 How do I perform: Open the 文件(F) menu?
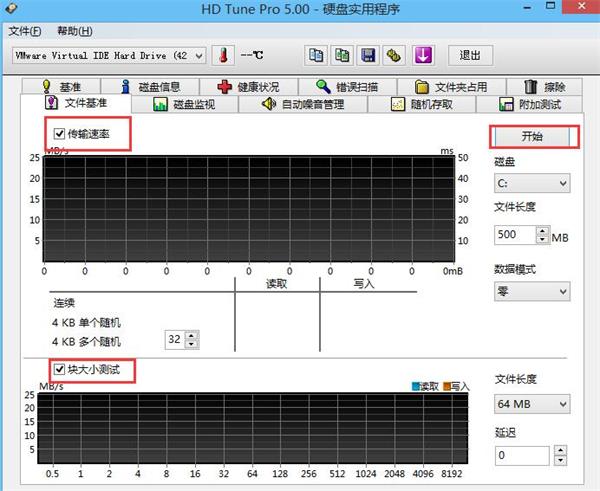click(25, 31)
